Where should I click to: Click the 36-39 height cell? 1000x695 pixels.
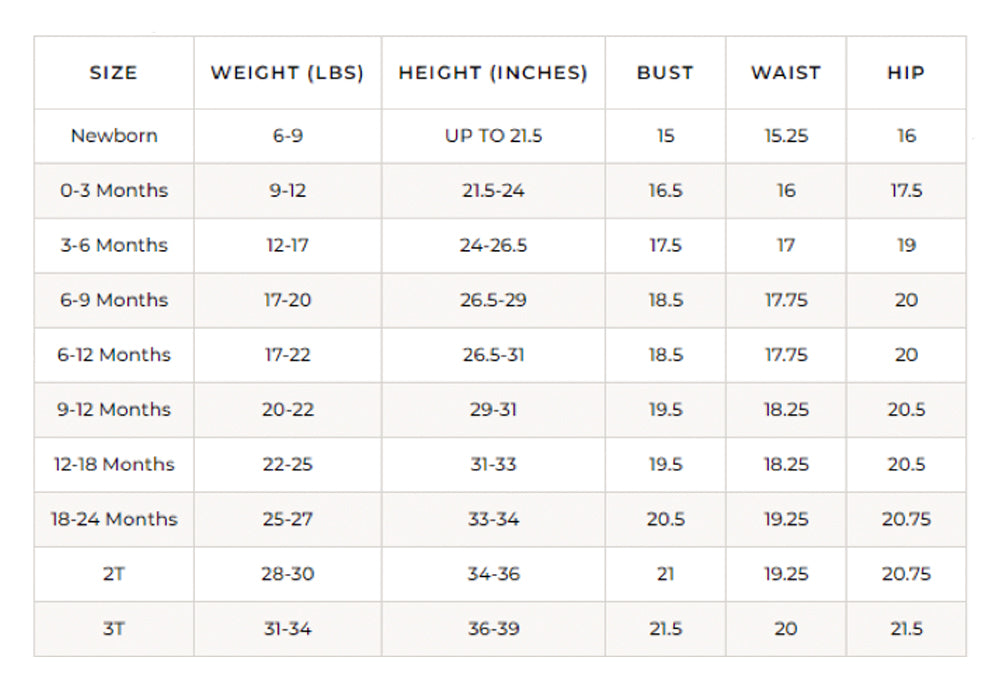coord(493,629)
